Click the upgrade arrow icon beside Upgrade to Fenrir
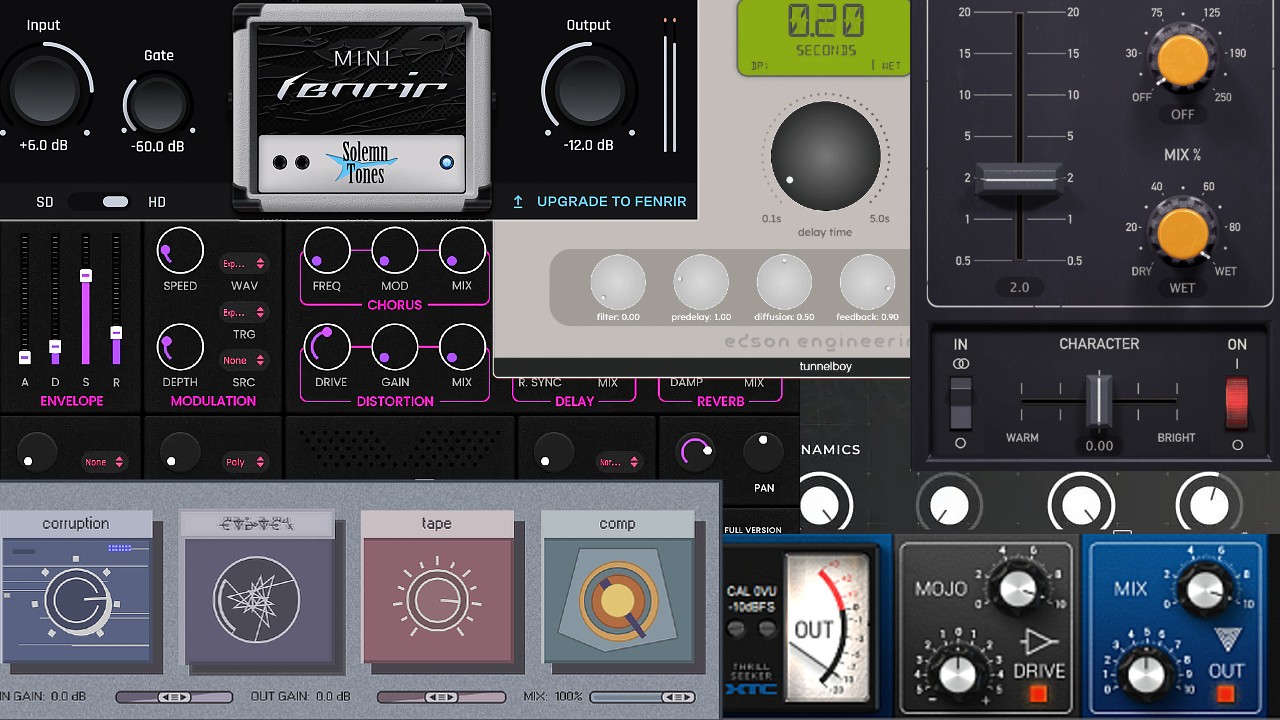This screenshot has height=720, width=1280. 518,201
